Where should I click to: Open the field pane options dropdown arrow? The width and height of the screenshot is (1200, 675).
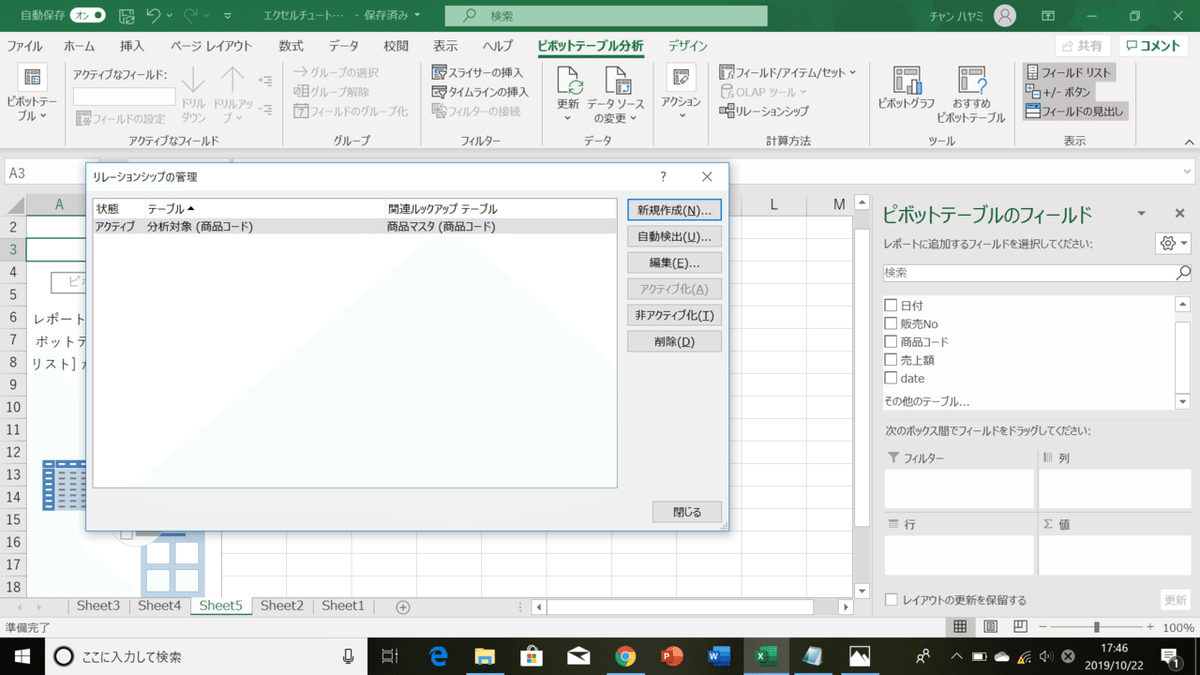click(x=1141, y=214)
